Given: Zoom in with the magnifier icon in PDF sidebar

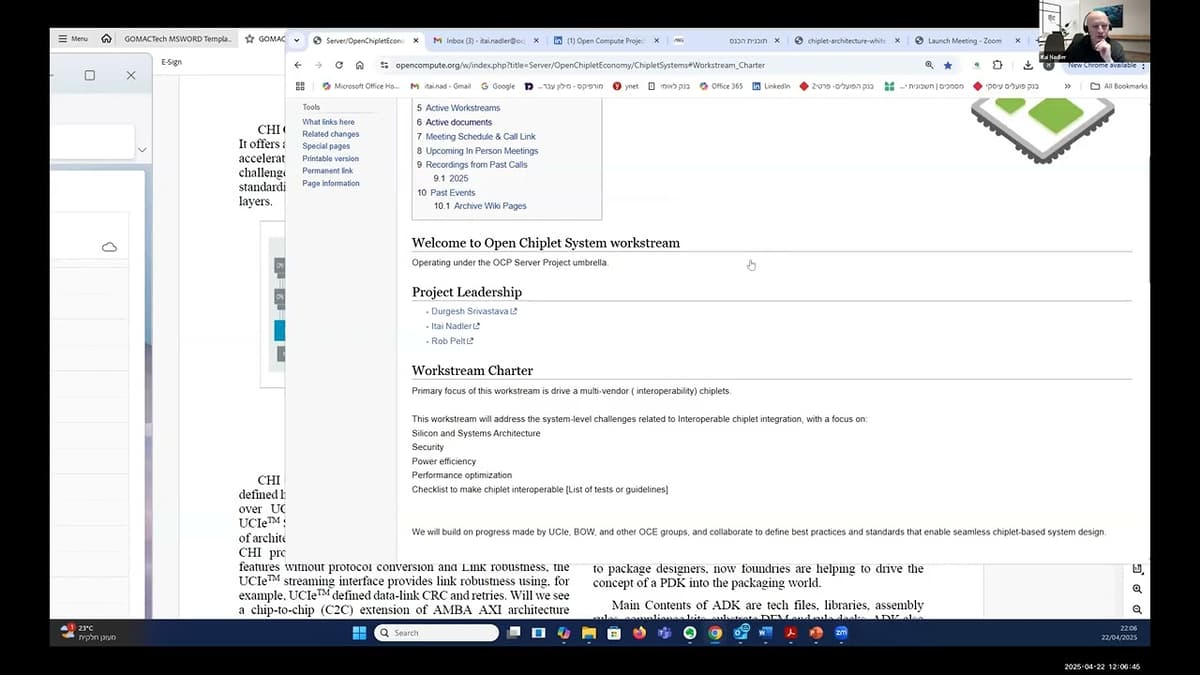Looking at the screenshot, I should (1137, 589).
